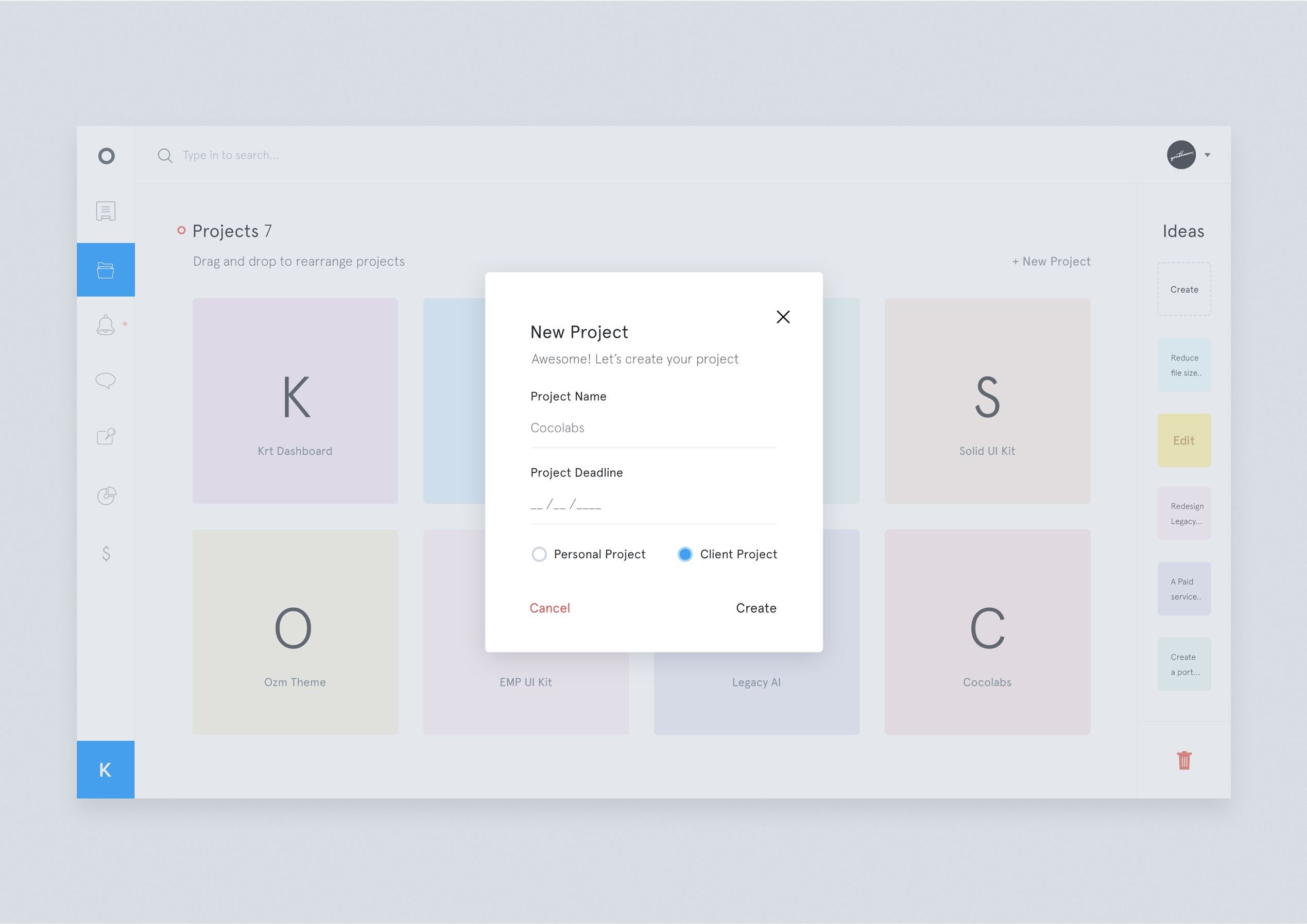Click the + New Project link
The width and height of the screenshot is (1307, 924).
pyautogui.click(x=1052, y=261)
